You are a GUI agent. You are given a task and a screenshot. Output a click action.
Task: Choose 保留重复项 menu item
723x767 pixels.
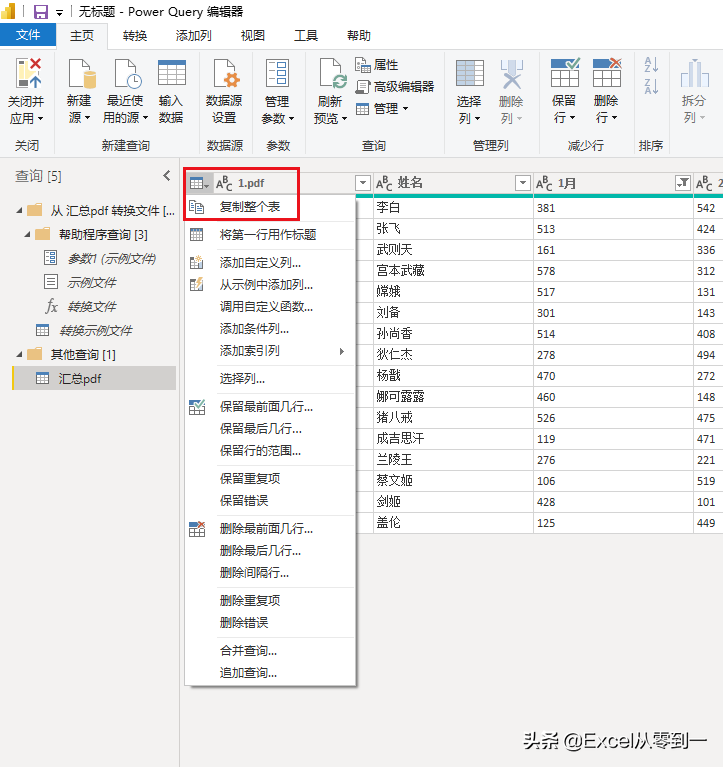pyautogui.click(x=270, y=478)
